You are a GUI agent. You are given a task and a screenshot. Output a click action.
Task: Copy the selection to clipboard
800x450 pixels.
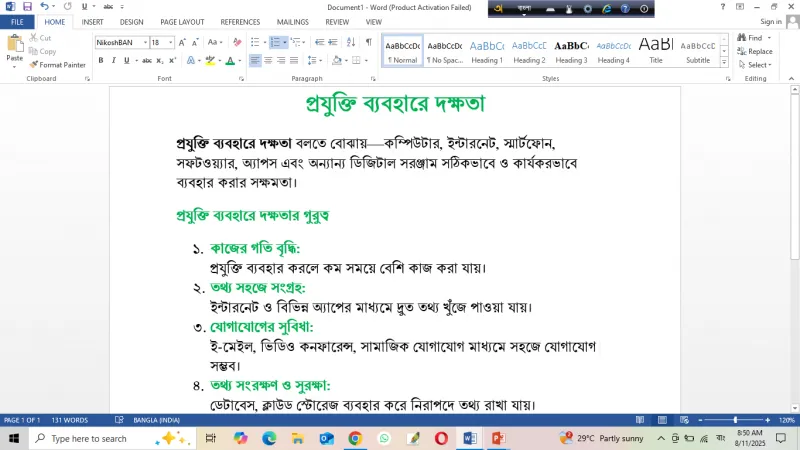click(x=42, y=52)
